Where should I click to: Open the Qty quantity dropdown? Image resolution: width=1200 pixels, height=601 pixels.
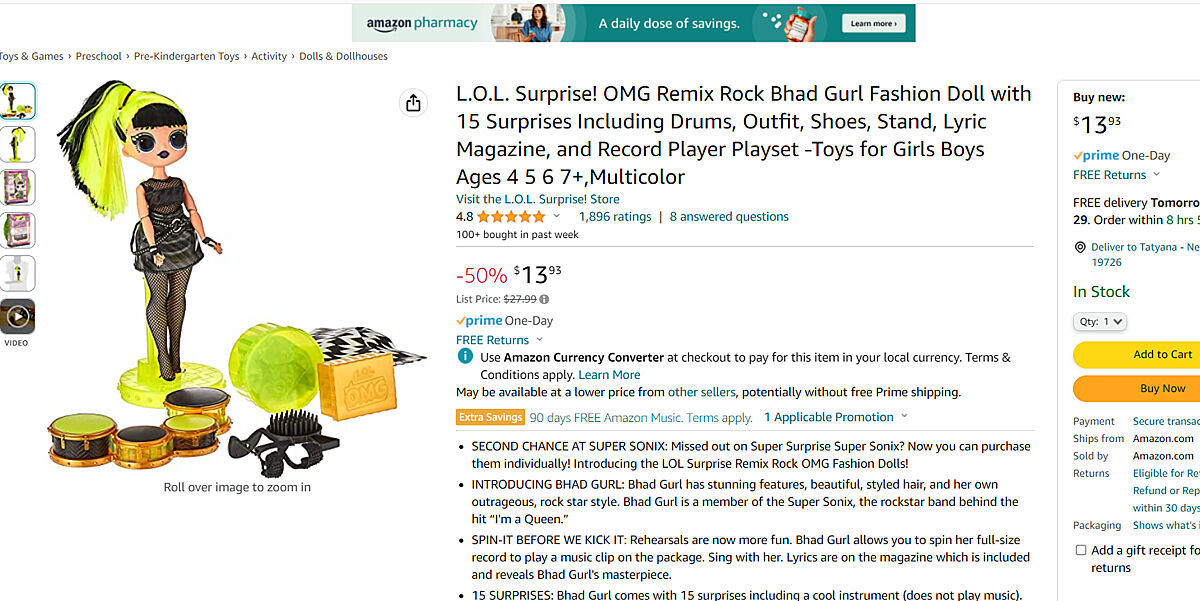coord(1100,322)
